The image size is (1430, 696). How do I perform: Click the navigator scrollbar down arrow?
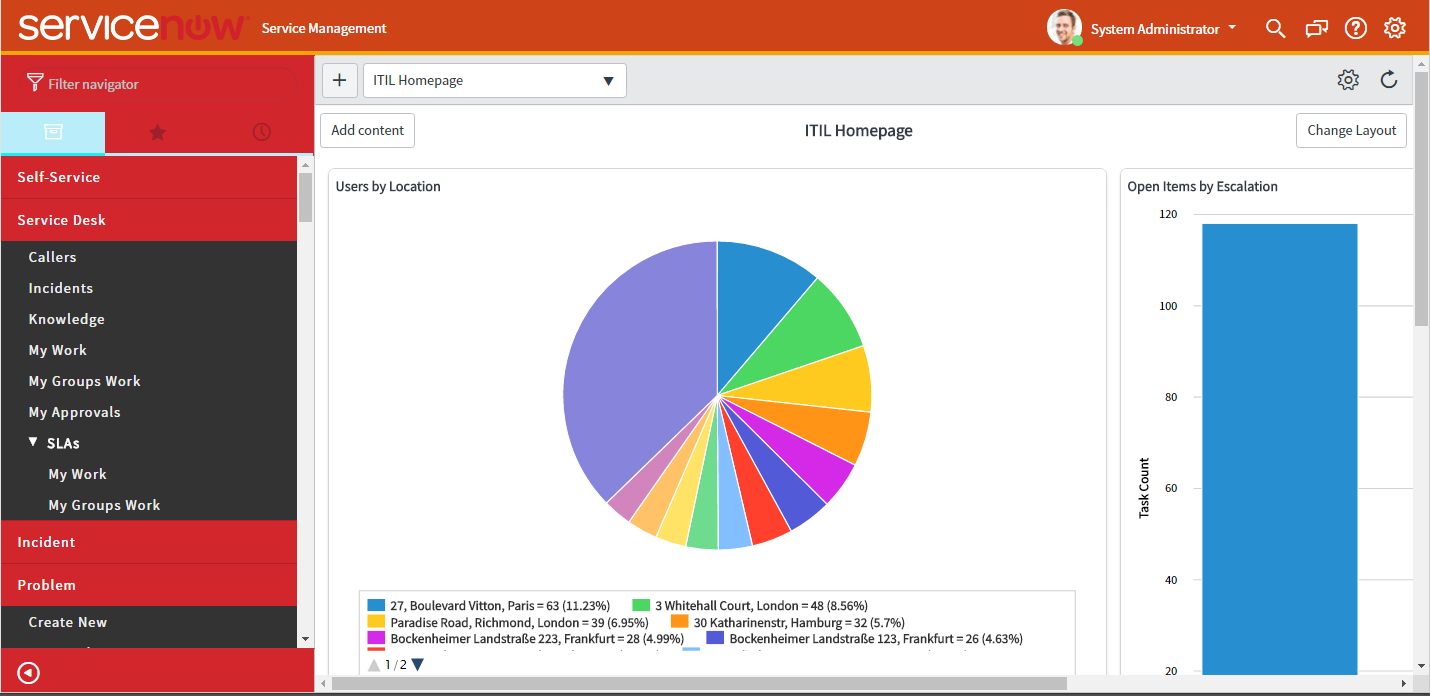point(305,638)
